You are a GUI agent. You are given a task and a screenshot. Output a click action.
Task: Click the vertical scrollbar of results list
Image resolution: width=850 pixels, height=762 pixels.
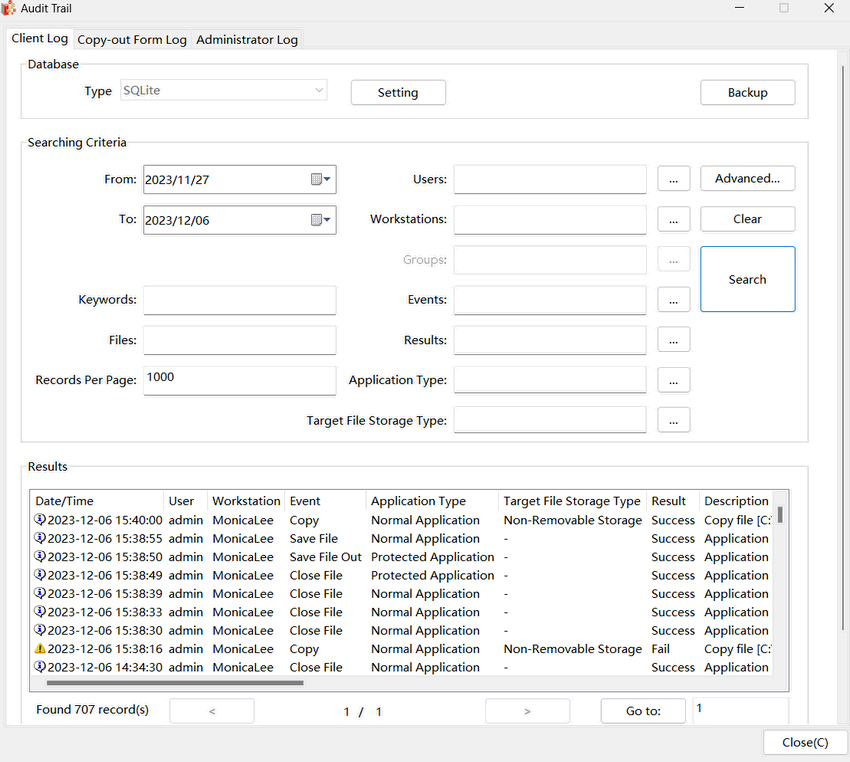[x=780, y=515]
